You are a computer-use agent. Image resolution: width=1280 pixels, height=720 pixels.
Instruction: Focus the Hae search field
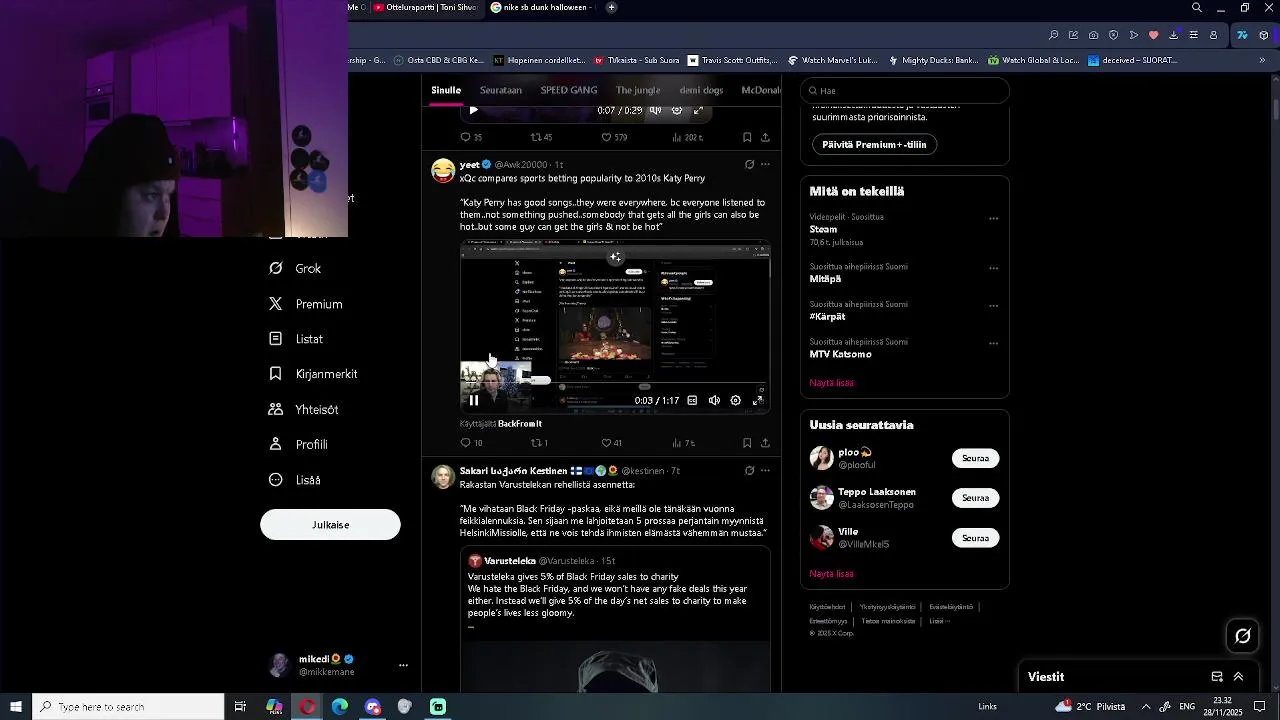tap(905, 90)
